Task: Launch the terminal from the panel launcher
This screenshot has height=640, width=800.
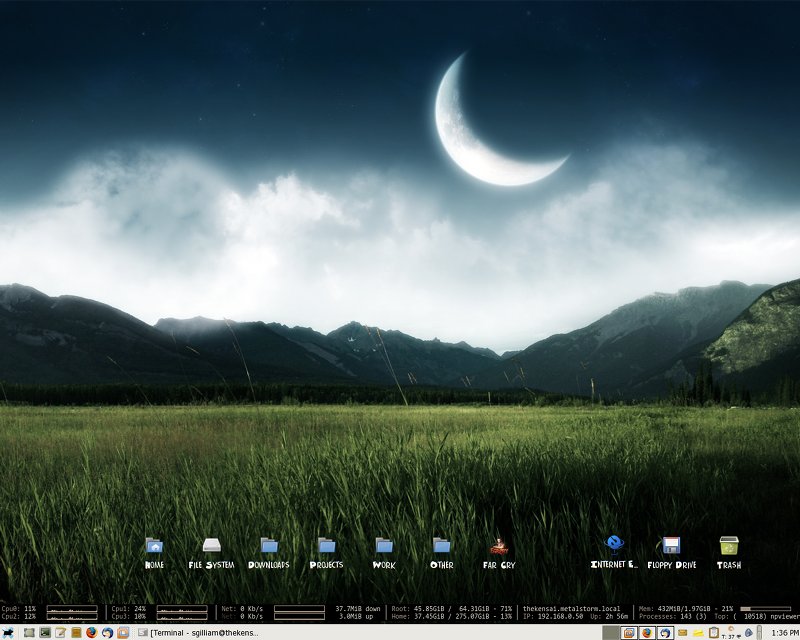Action: click(x=45, y=633)
